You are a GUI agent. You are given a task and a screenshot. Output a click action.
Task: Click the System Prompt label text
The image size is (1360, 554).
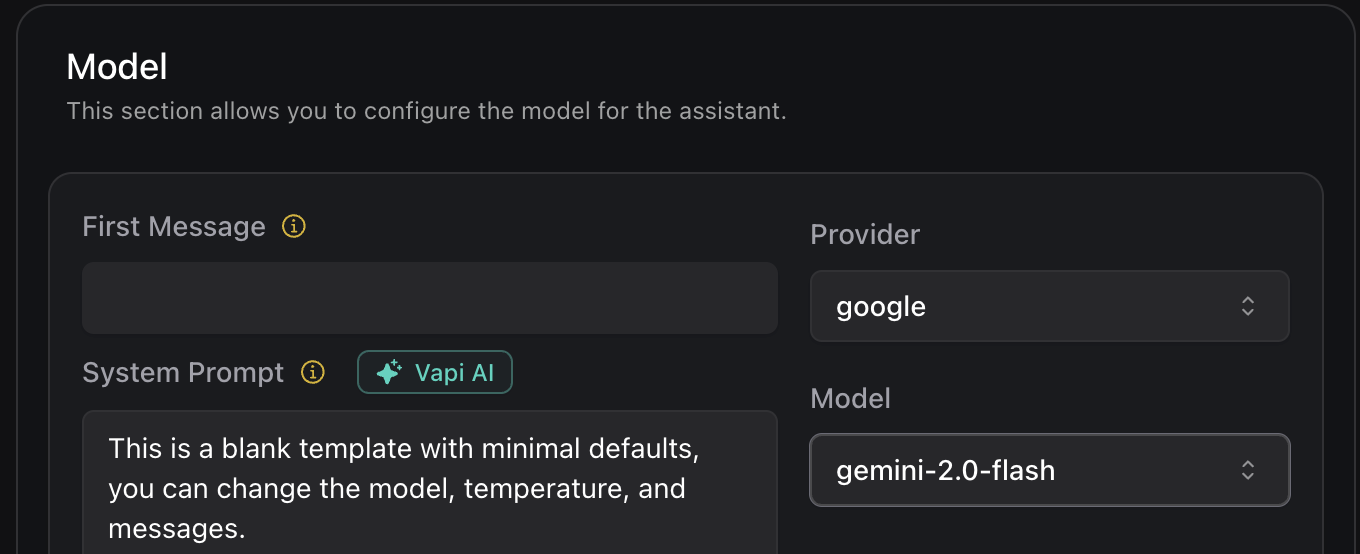[183, 373]
